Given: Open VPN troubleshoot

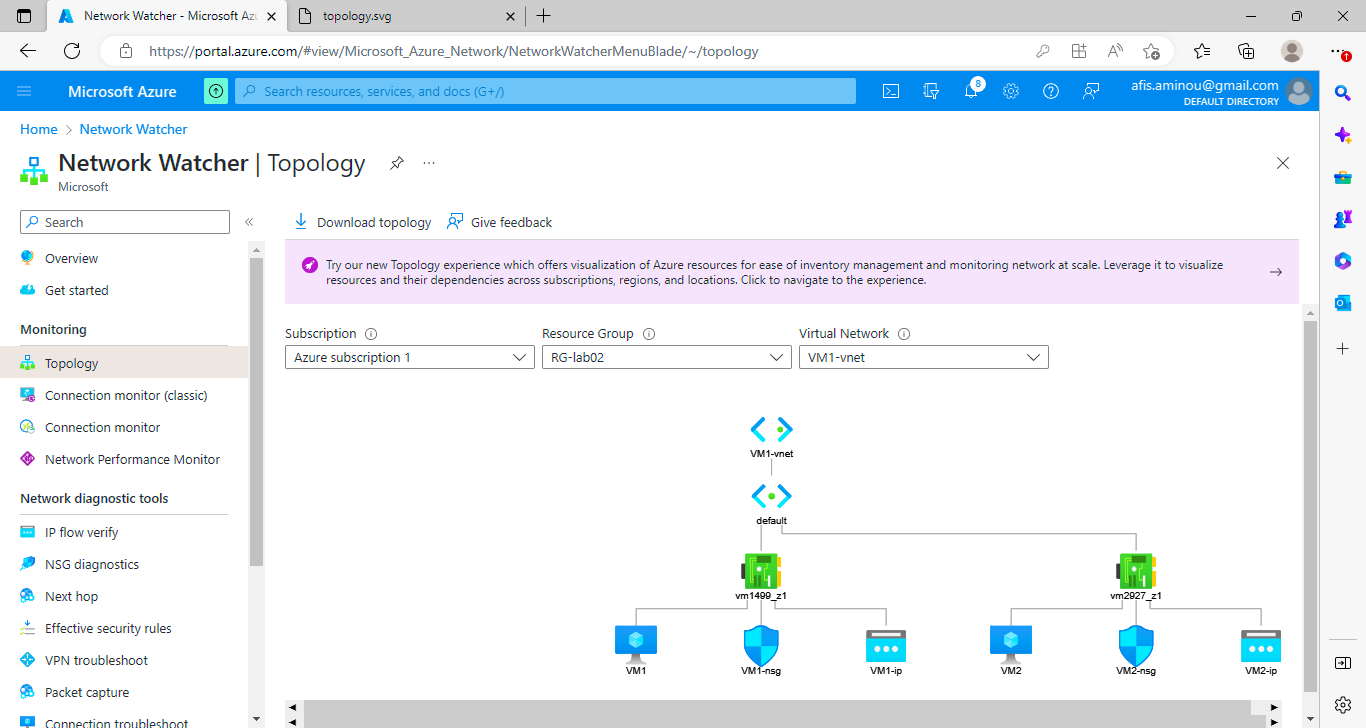Looking at the screenshot, I should pos(96,660).
